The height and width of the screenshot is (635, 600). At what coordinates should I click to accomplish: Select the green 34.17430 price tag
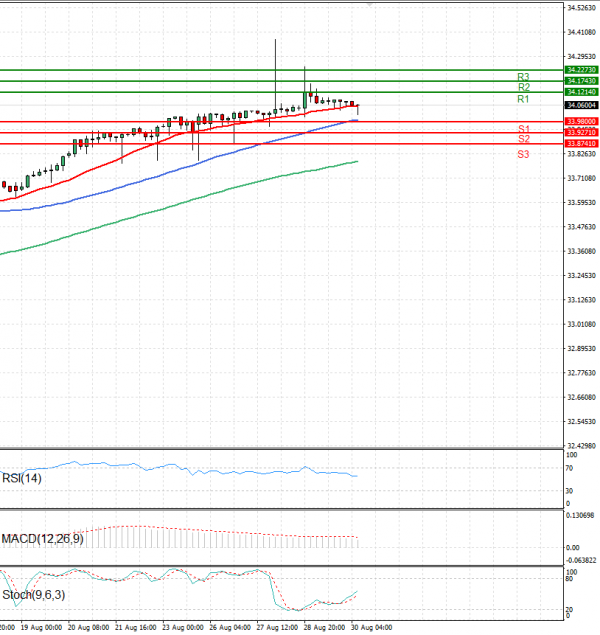coord(581,81)
